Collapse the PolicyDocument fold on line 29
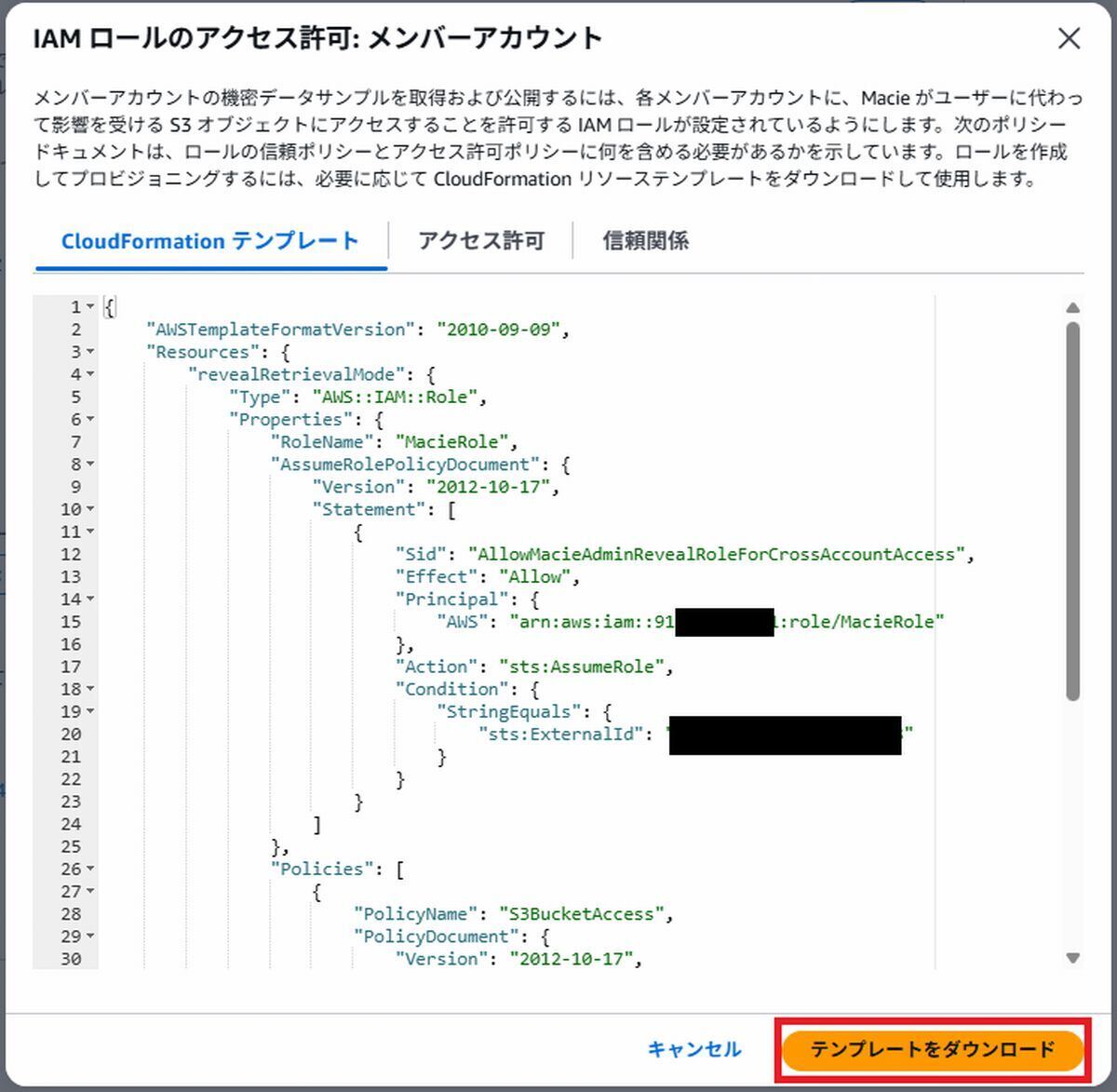The height and width of the screenshot is (1092, 1117). [x=90, y=937]
